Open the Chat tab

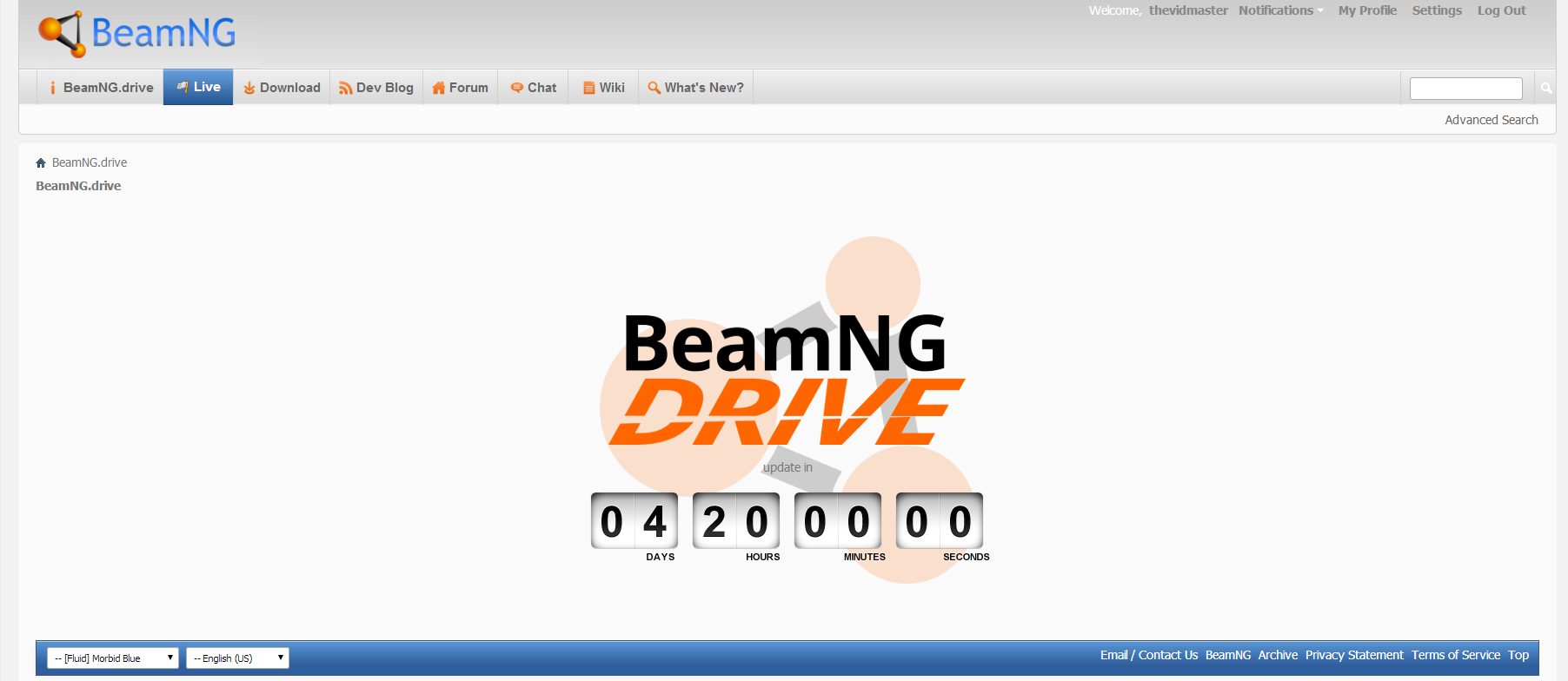[x=533, y=88]
